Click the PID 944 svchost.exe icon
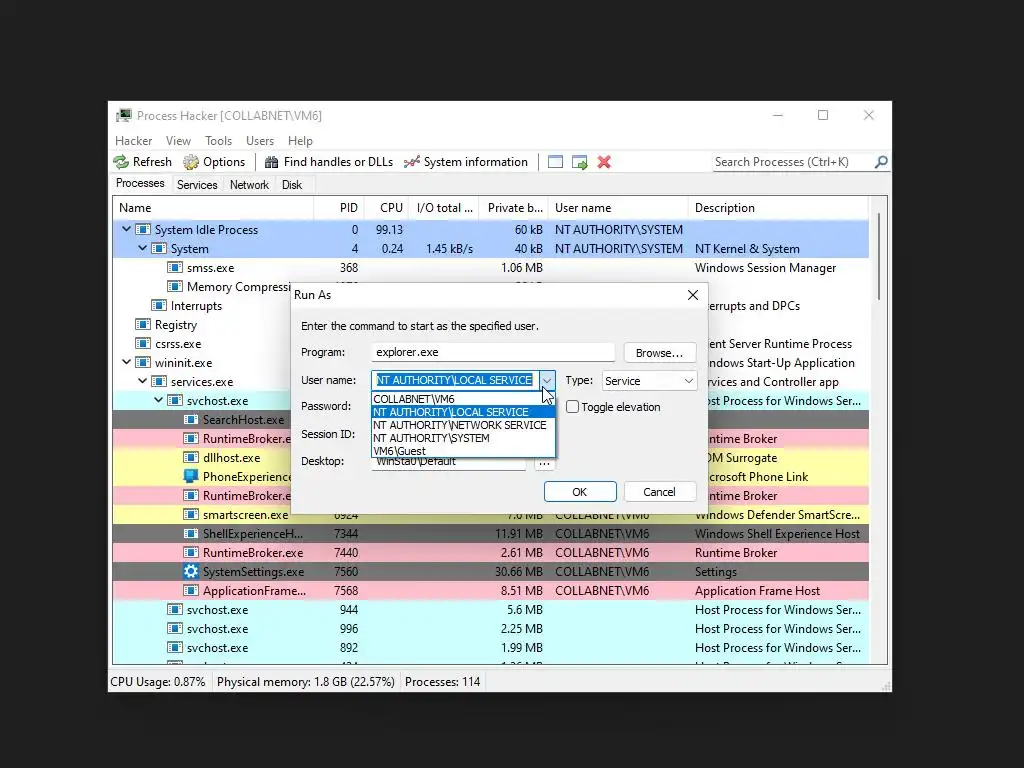1024x768 pixels. tap(174, 610)
